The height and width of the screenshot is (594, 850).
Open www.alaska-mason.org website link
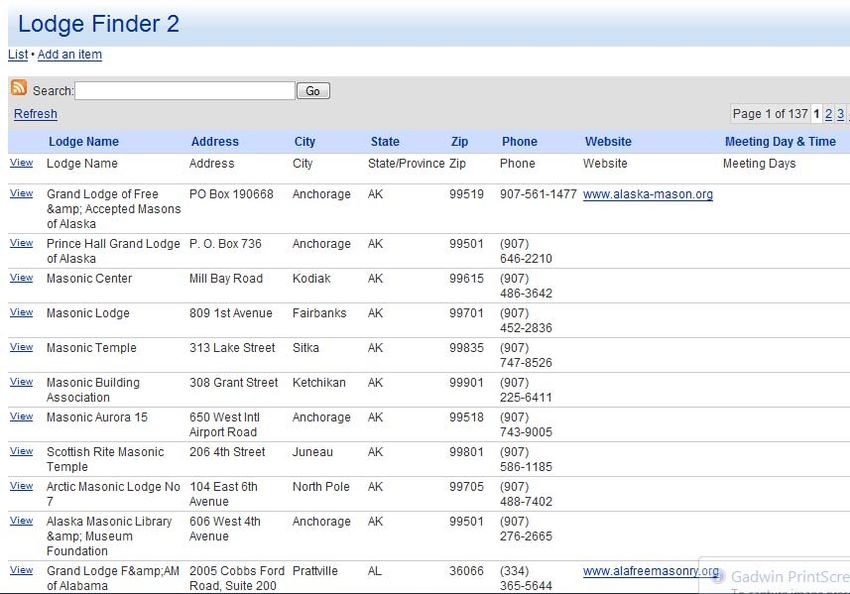648,194
